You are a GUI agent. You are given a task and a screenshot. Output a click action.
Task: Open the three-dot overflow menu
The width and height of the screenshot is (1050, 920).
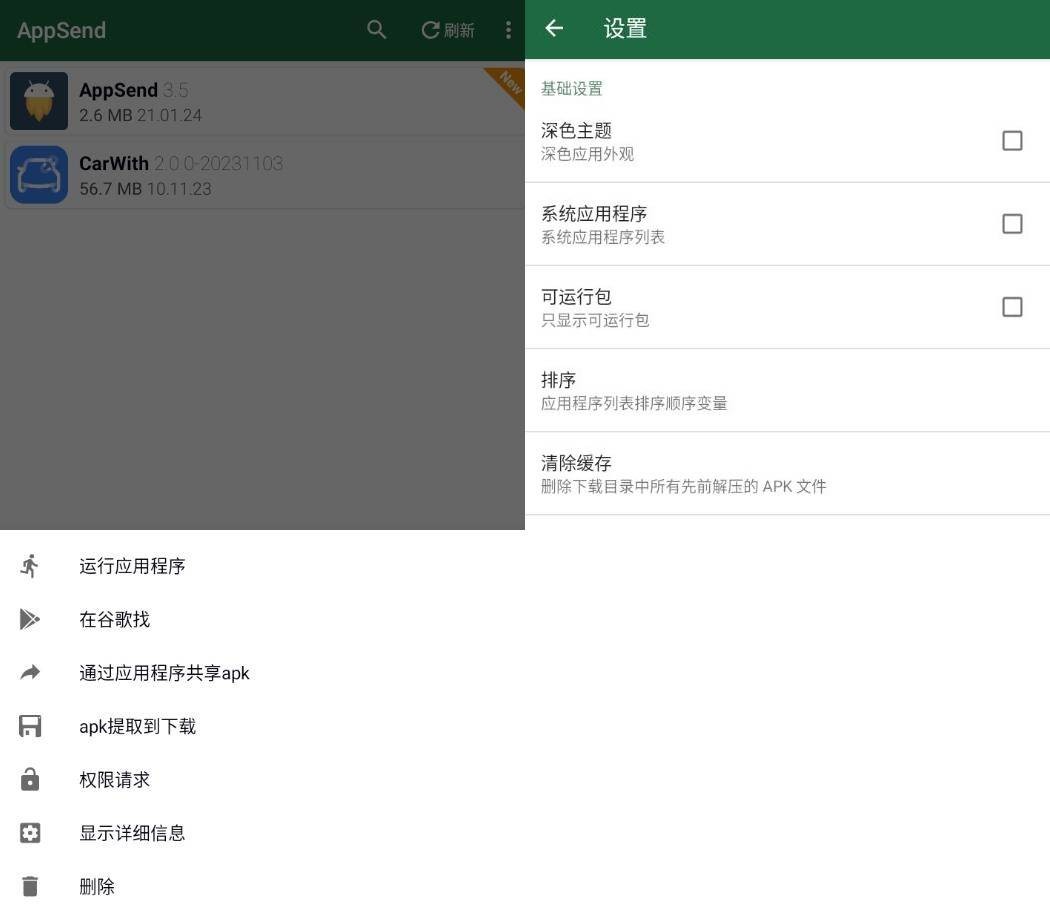(x=508, y=30)
